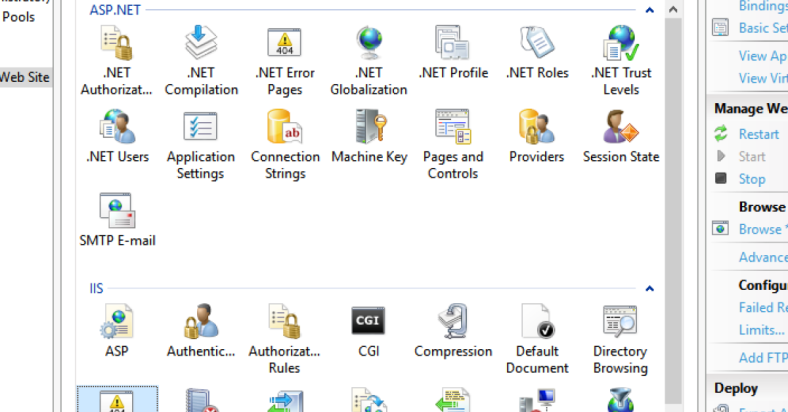Click Restart in Manage Website actions
This screenshot has width=788, height=412.
coord(758,134)
